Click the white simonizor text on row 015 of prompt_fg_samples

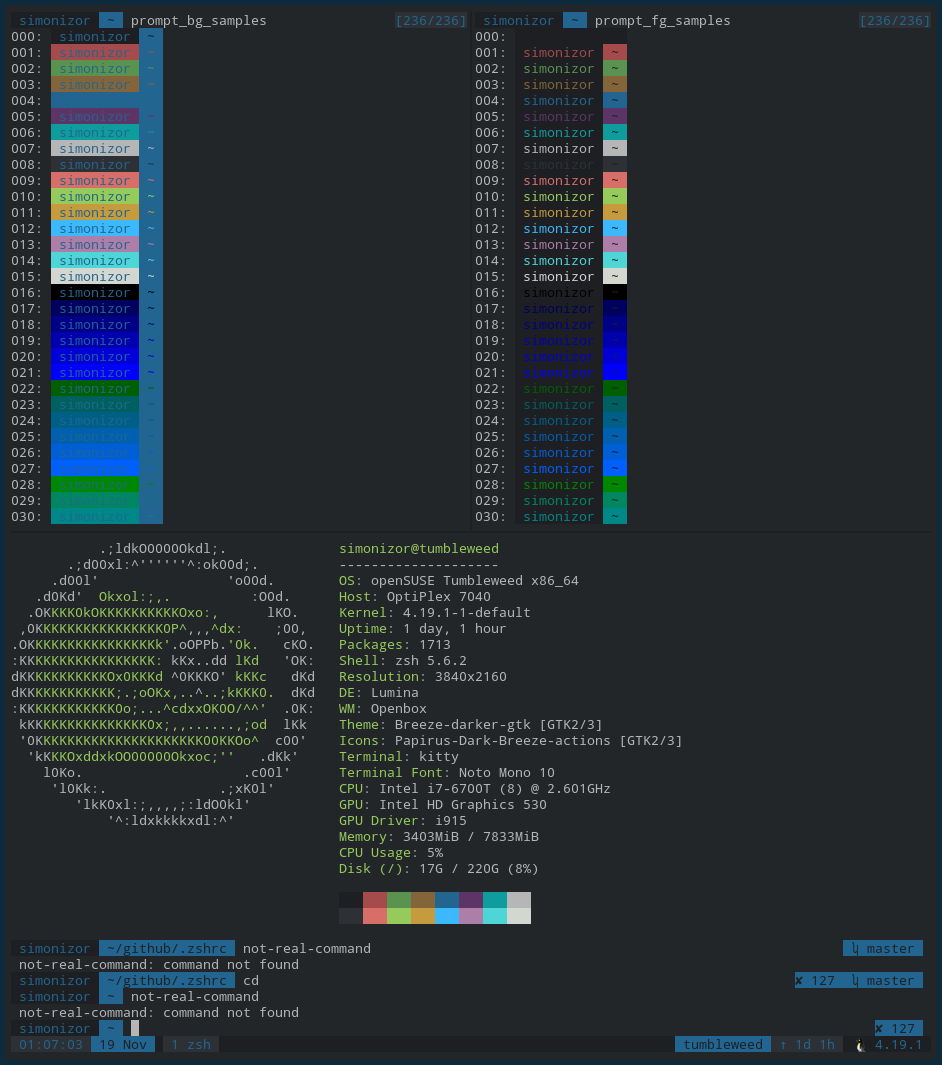tap(558, 277)
